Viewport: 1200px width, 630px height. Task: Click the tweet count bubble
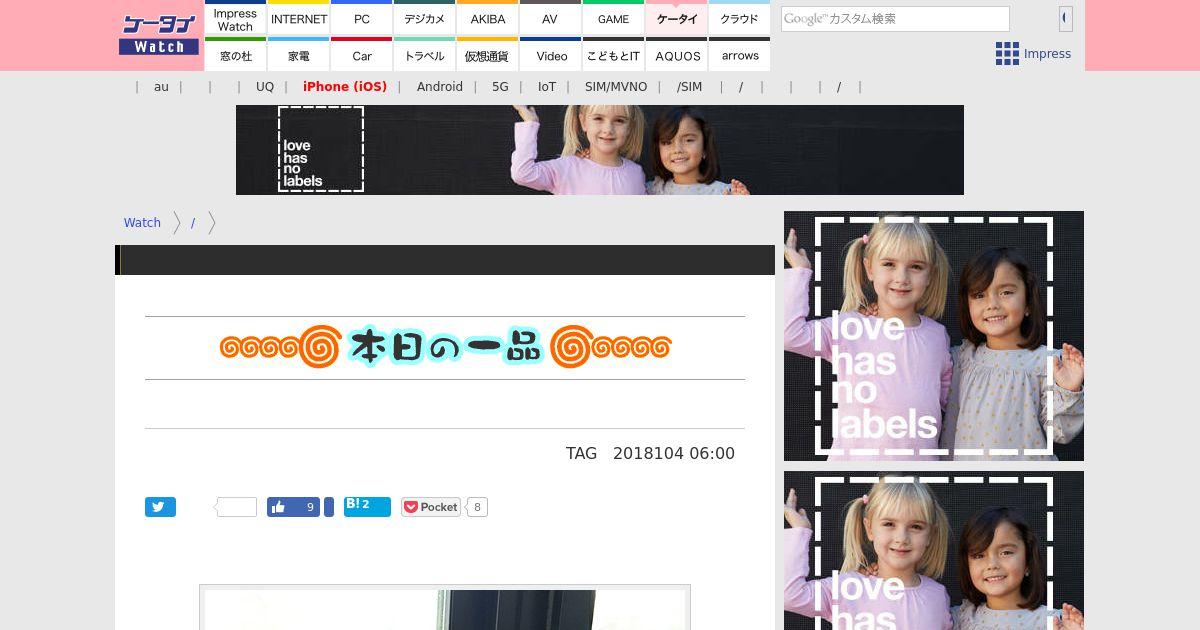coord(236,507)
